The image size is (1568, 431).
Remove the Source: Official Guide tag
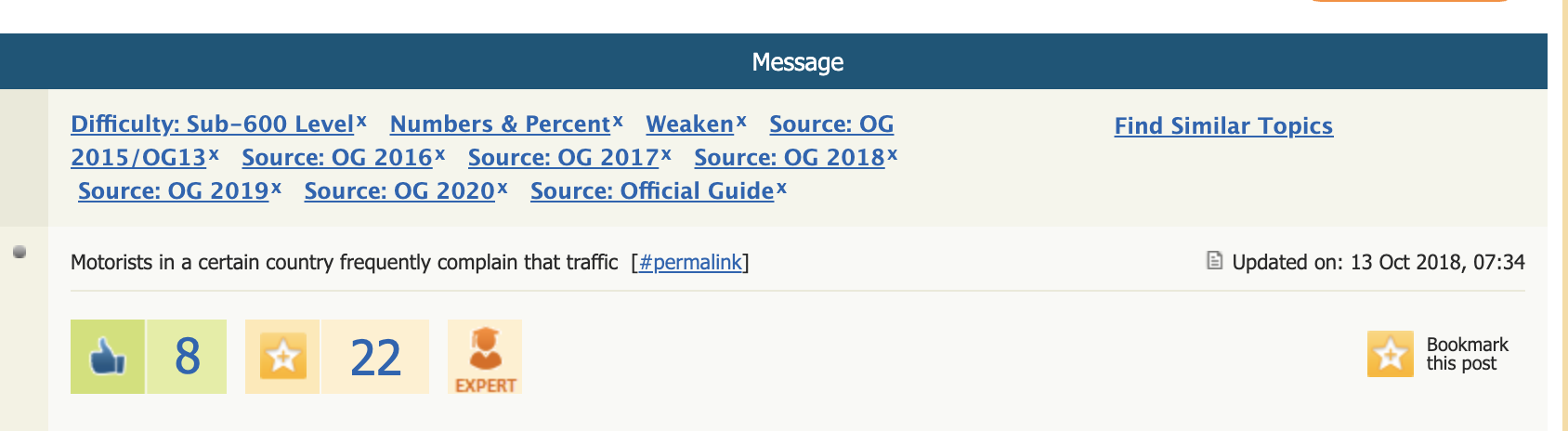pos(782,188)
